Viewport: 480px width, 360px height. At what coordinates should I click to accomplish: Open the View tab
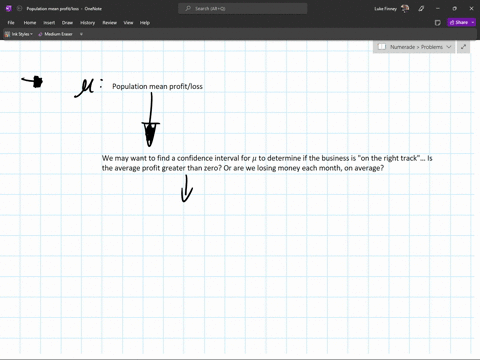click(x=128, y=23)
